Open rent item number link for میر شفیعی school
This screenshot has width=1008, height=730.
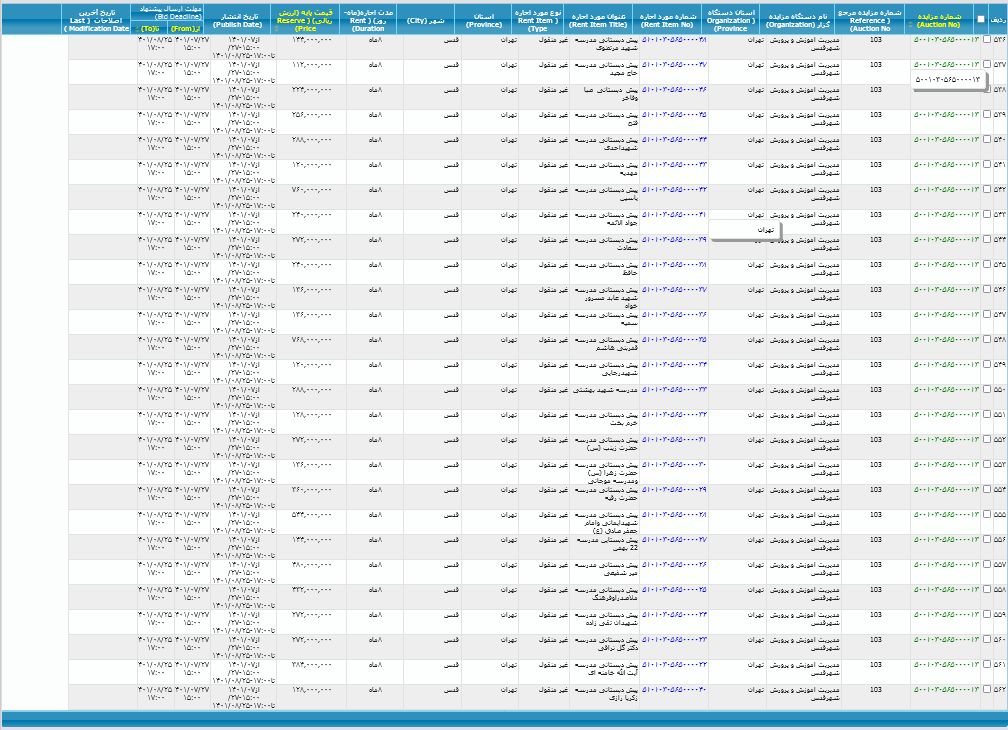[x=674, y=564]
